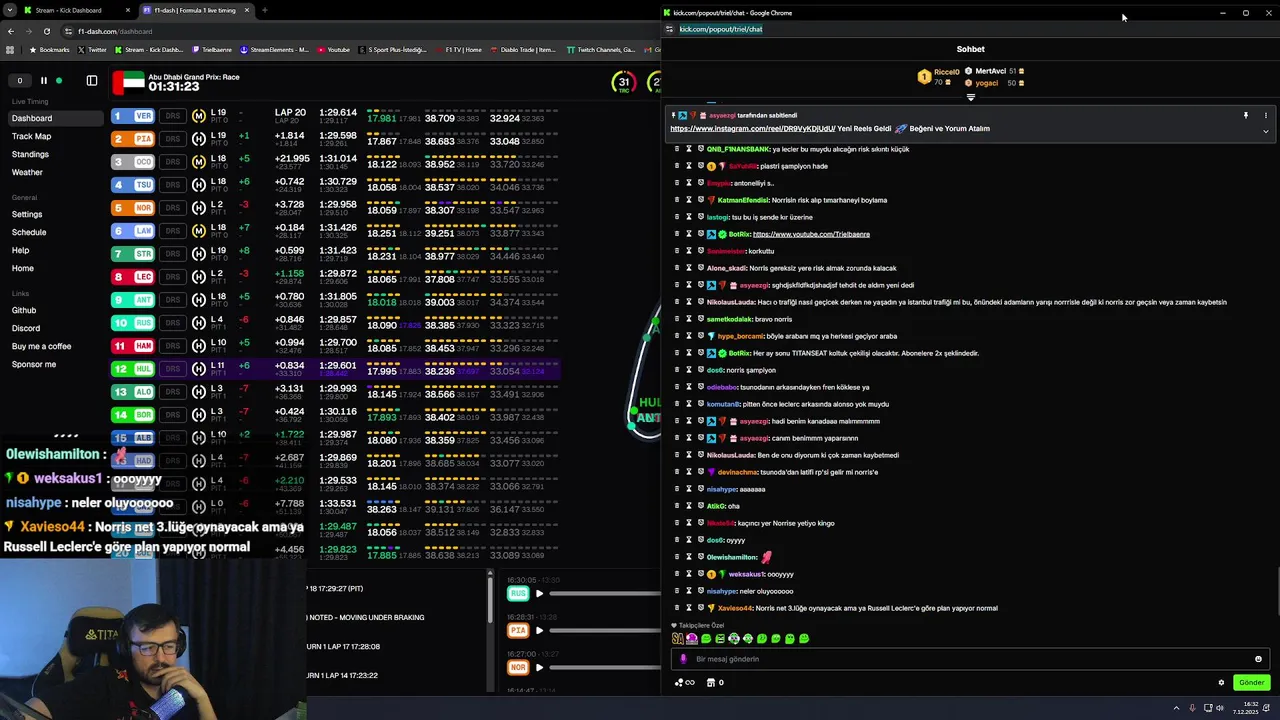Delete Xavieso44's chat message

(677, 608)
